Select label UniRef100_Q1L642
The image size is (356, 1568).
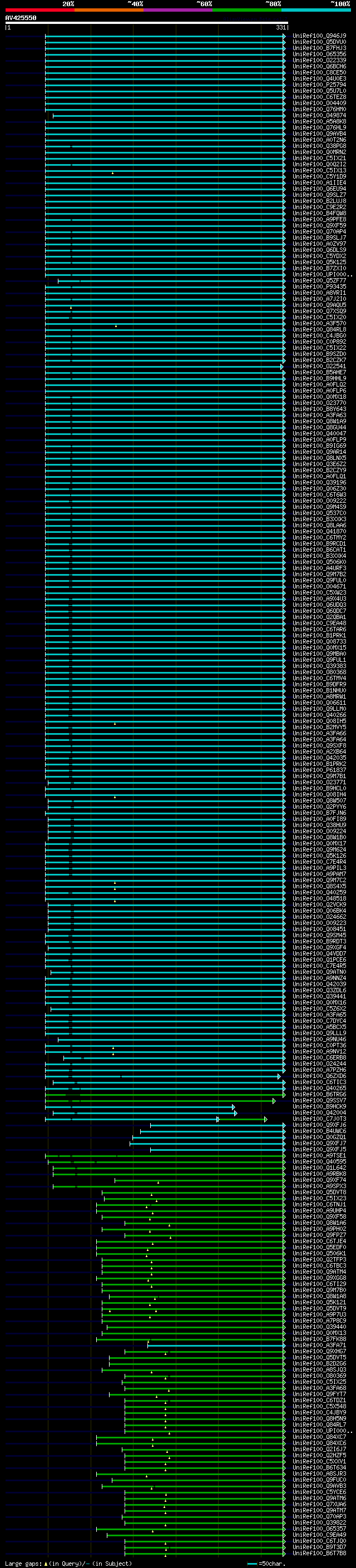point(319,1168)
